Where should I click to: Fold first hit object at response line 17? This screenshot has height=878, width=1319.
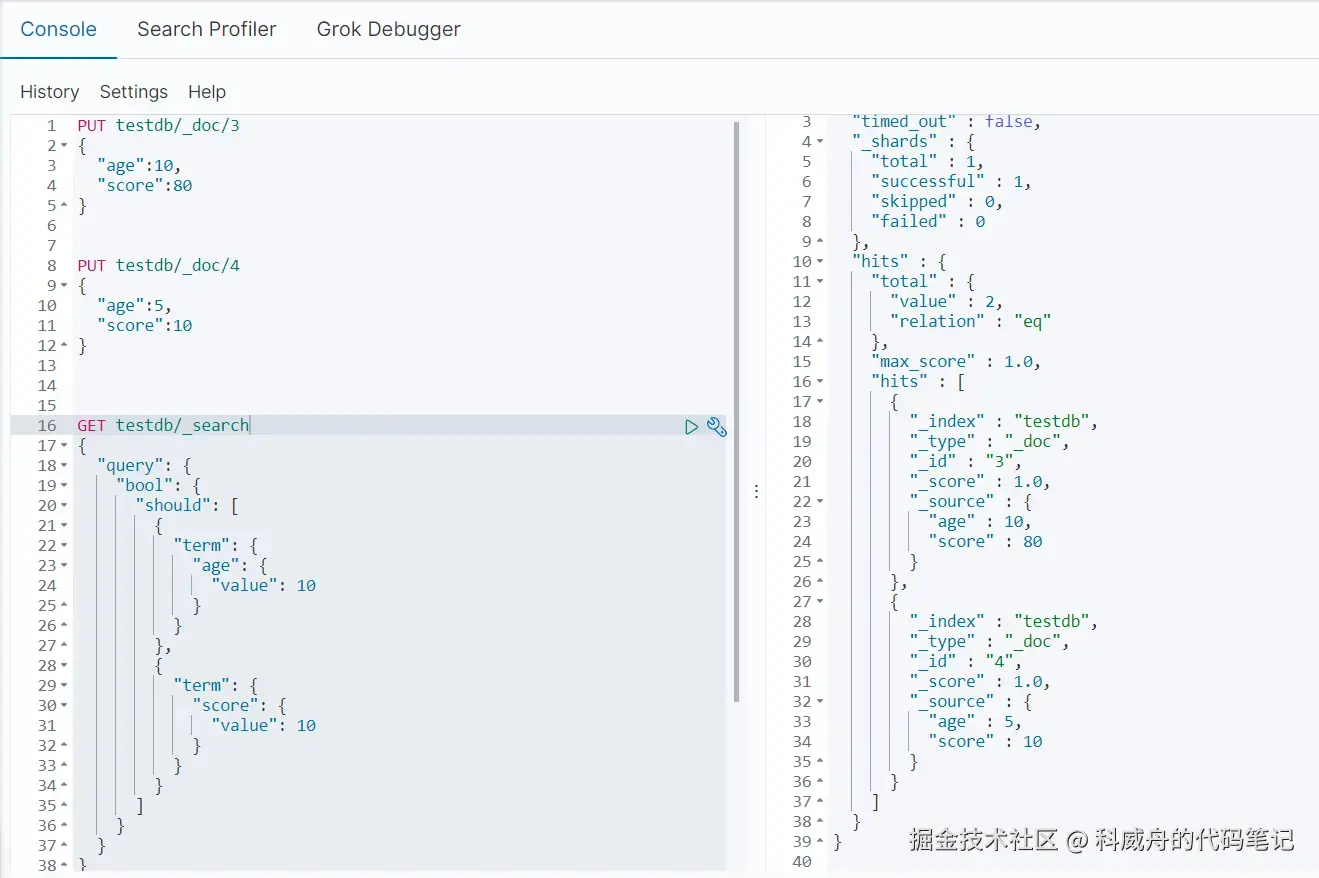coord(820,402)
